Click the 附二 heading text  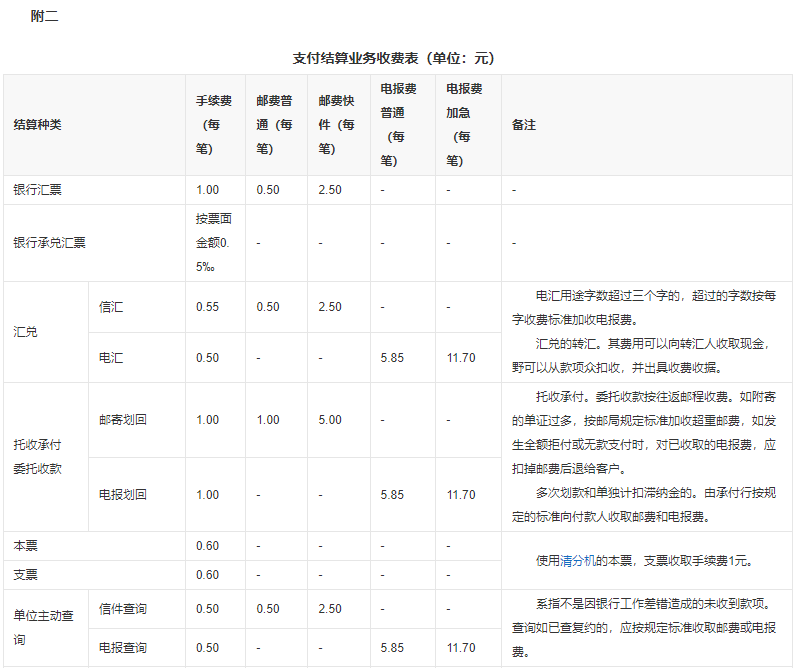click(45, 16)
